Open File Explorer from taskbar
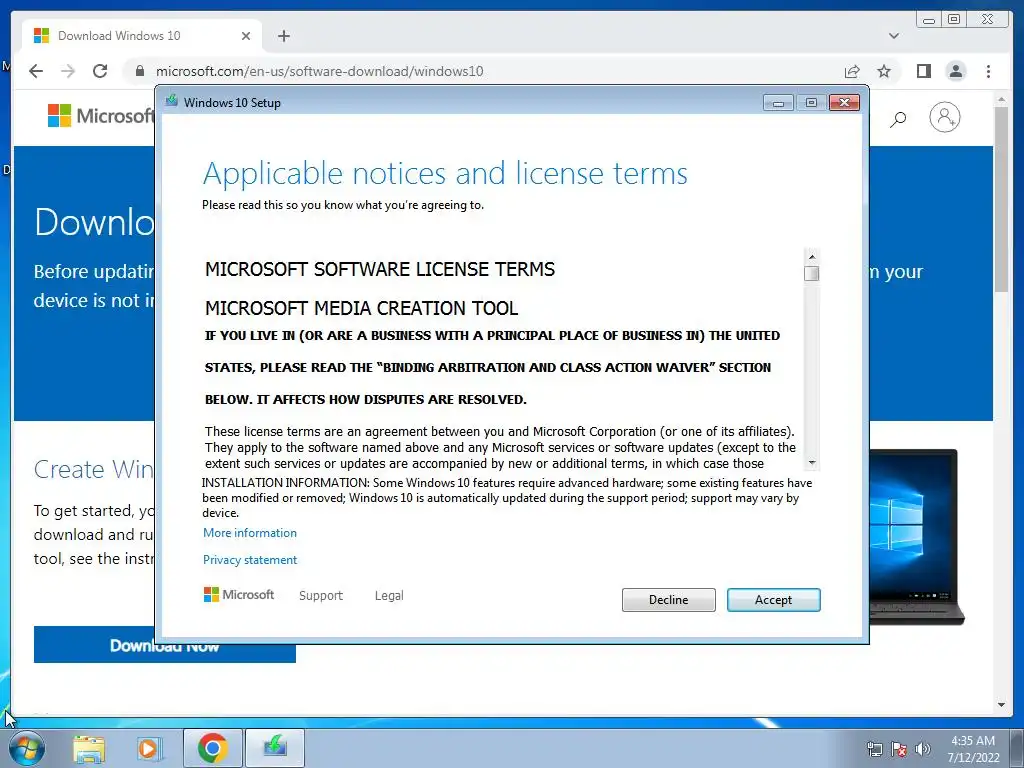This screenshot has width=1024, height=768. coord(89,748)
